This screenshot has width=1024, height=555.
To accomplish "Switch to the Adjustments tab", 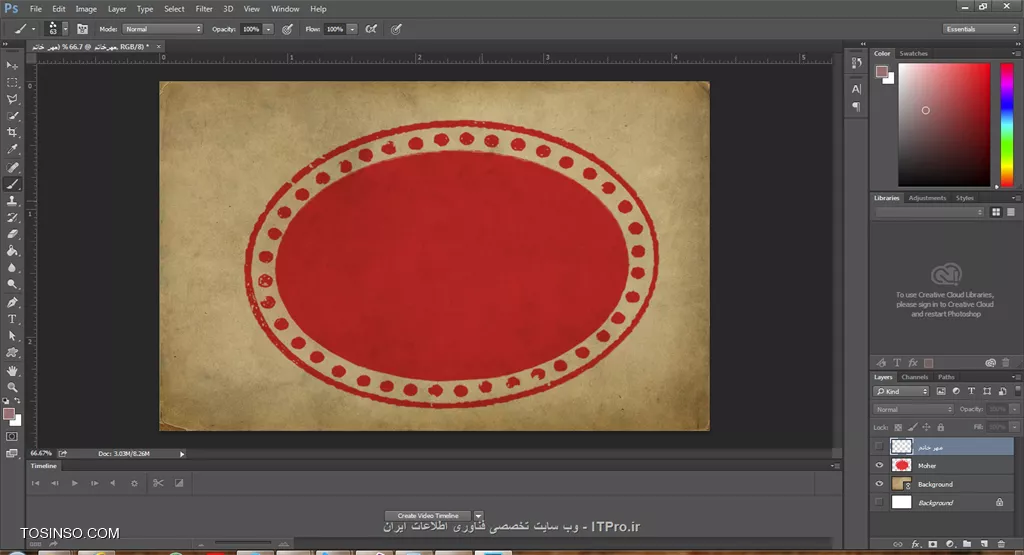I will tap(927, 198).
